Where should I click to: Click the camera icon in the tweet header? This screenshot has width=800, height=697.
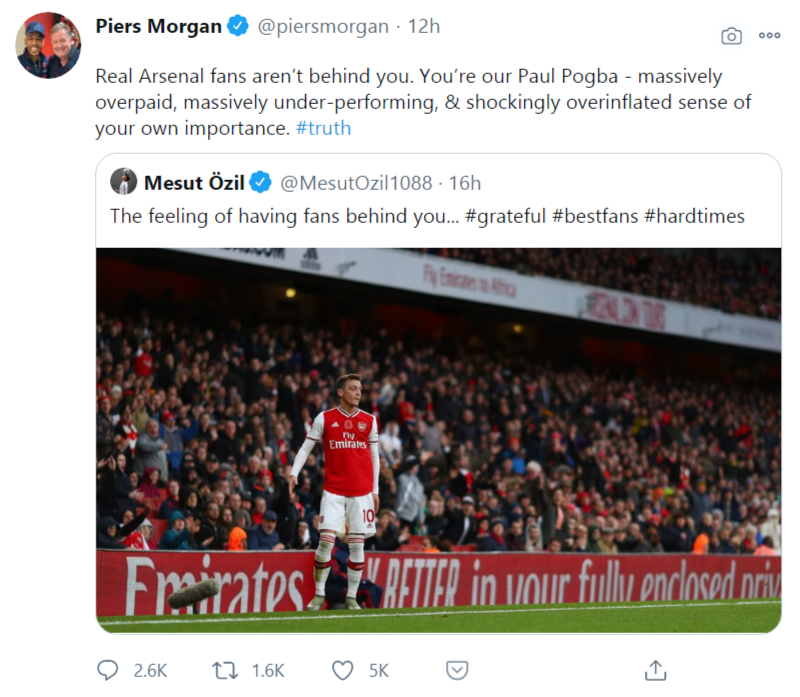point(732,36)
